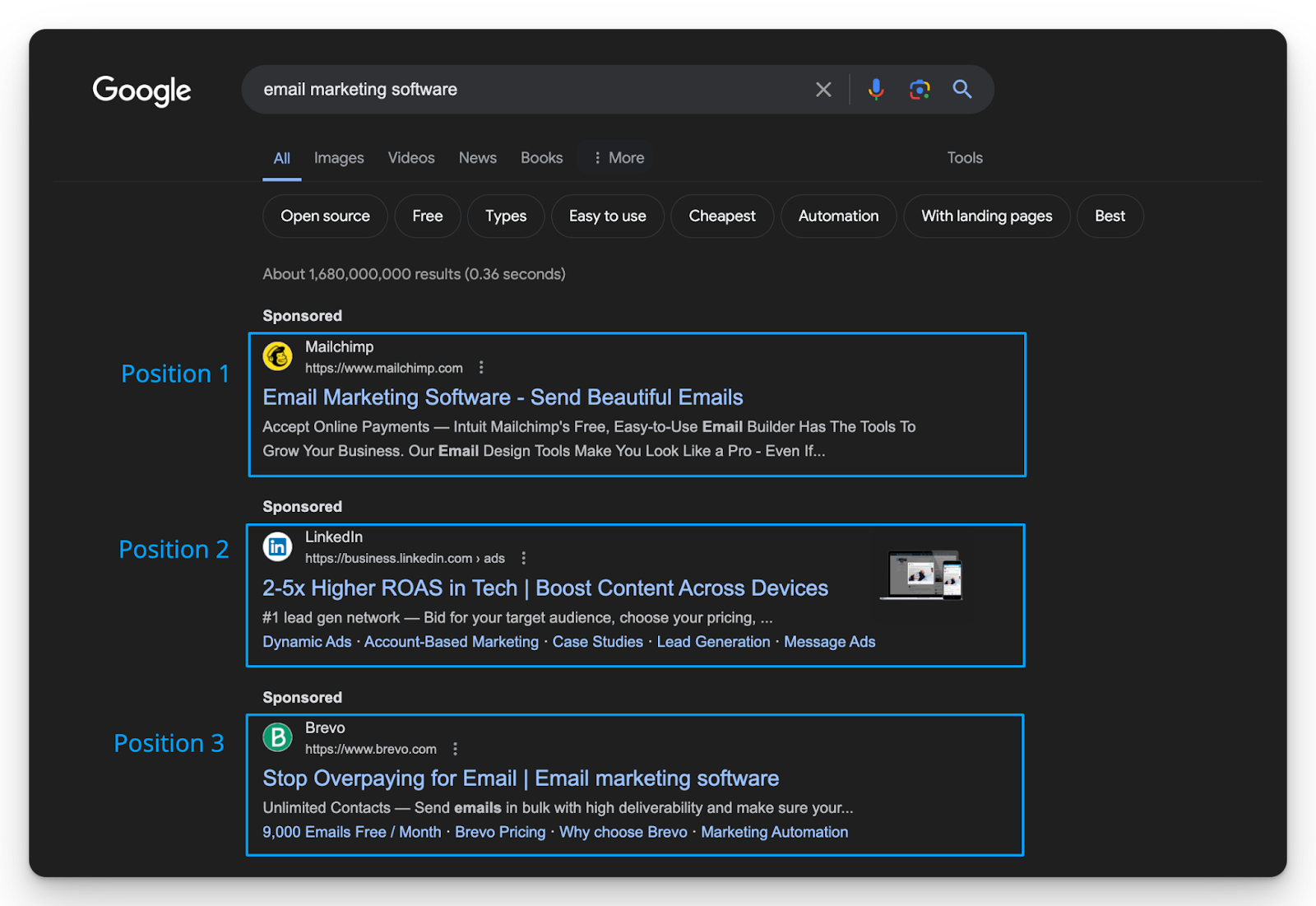1316x906 pixels.
Task: Open the Account-Based Marketing sitelink
Action: (452, 642)
